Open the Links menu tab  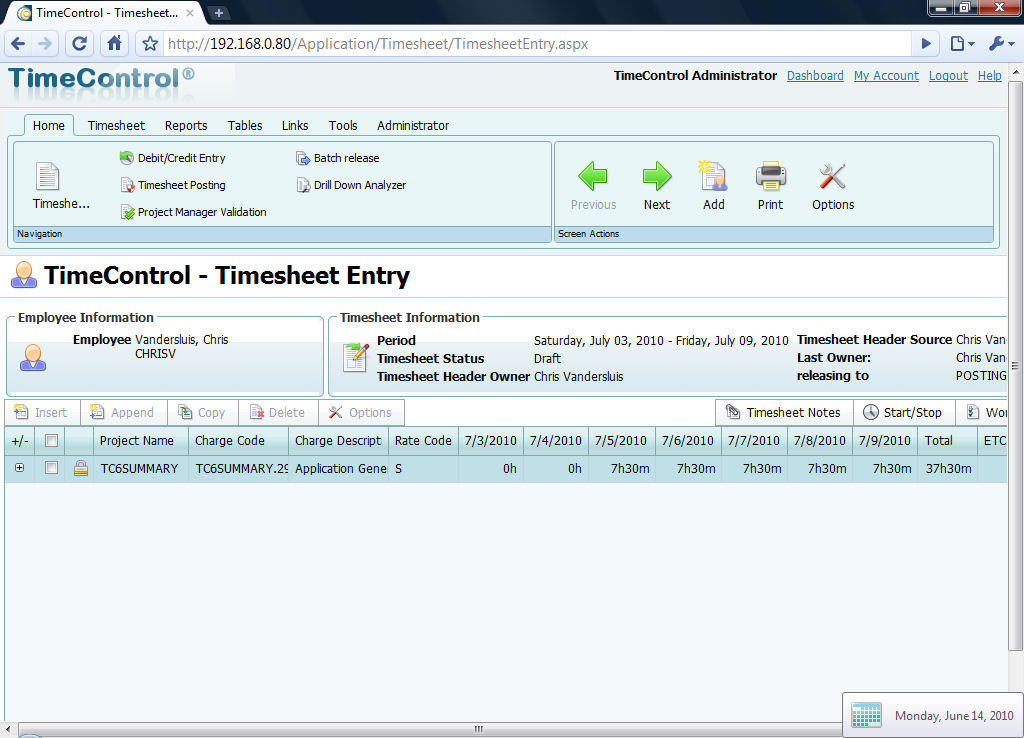pyautogui.click(x=295, y=125)
